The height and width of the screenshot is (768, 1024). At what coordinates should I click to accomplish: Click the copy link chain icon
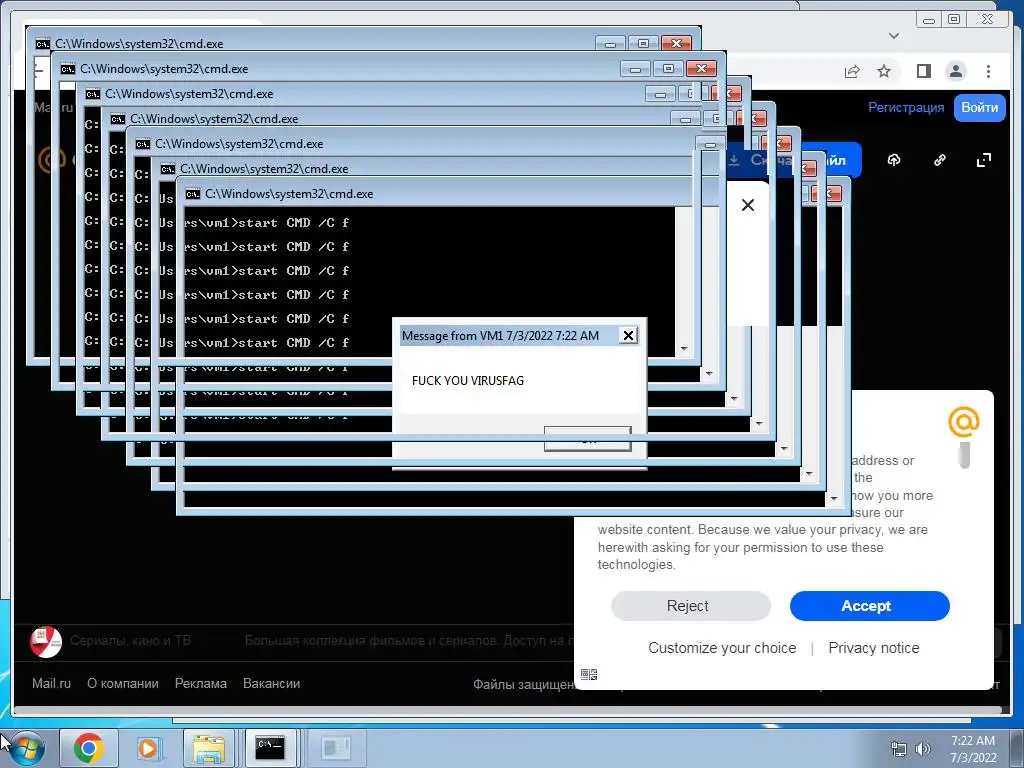tap(939, 160)
